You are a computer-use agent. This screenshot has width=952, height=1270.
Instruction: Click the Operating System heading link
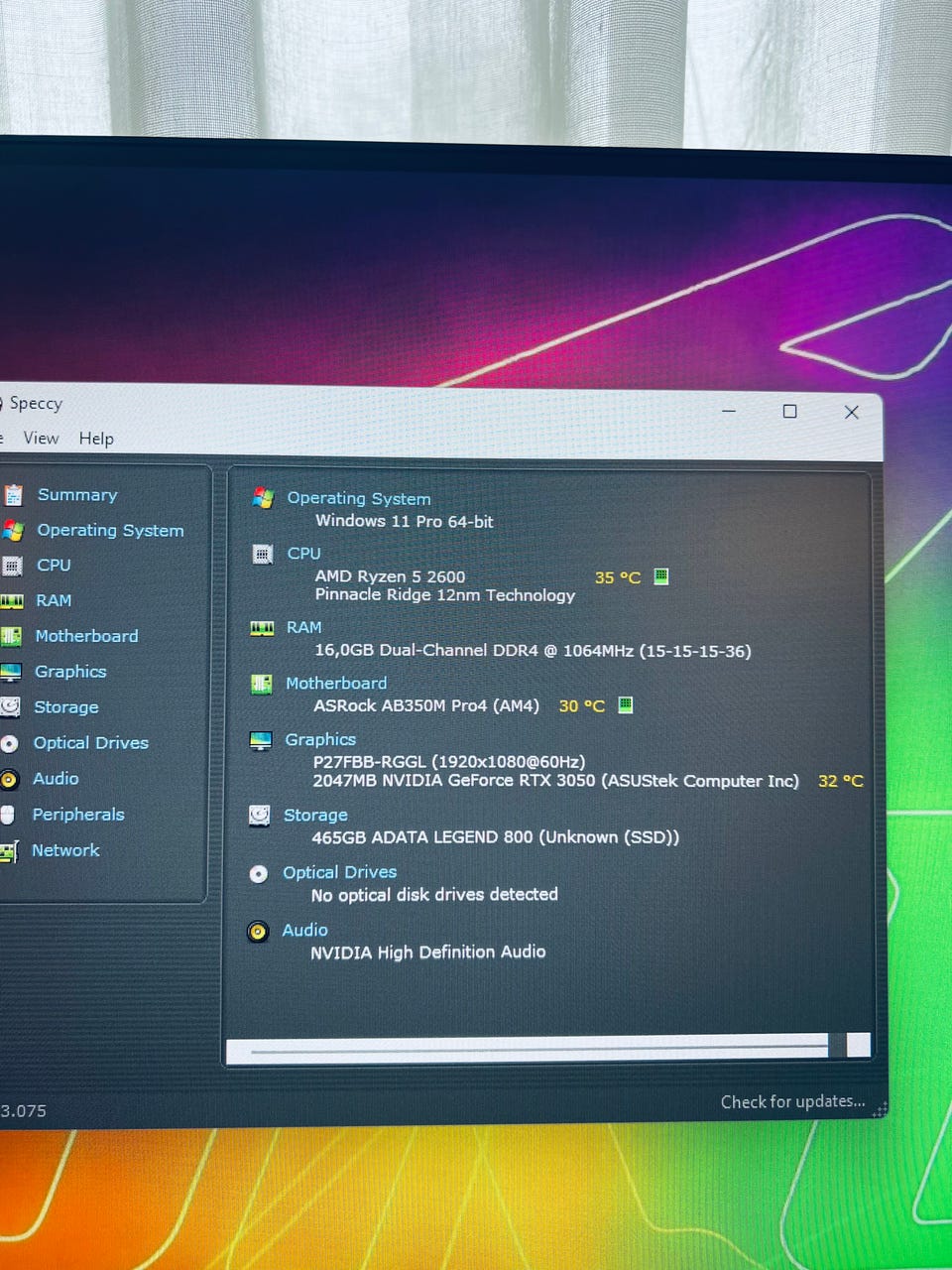click(x=359, y=498)
